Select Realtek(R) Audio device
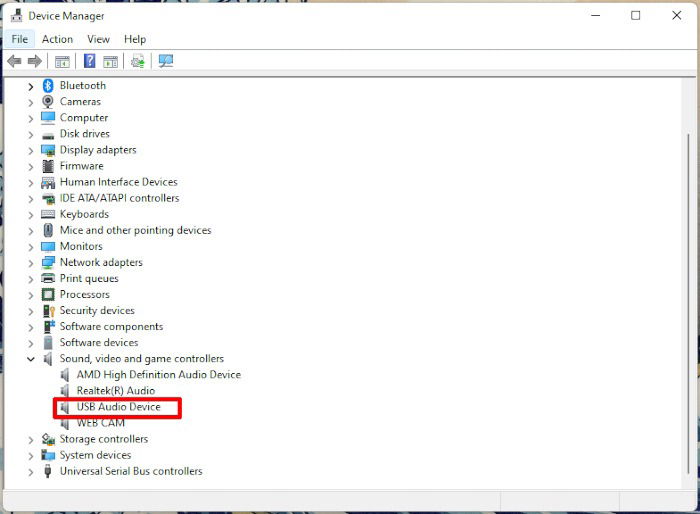The image size is (700, 514). [x=116, y=391]
